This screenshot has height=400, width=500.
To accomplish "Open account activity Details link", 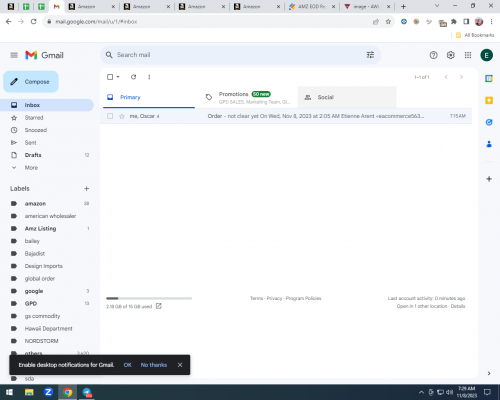I will [x=458, y=306].
